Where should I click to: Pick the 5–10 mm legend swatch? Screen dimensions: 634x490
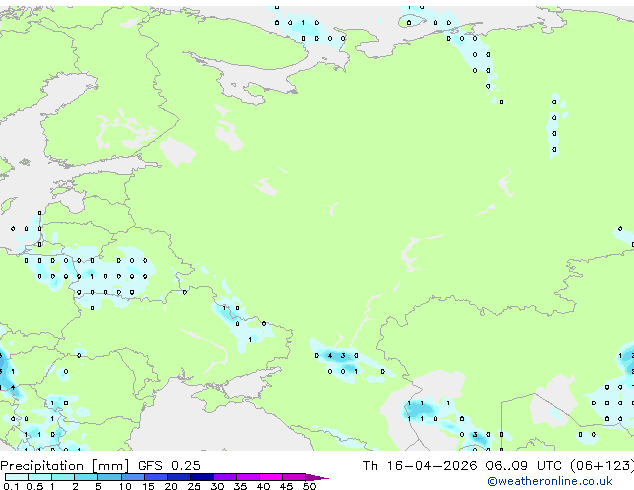coord(109,477)
